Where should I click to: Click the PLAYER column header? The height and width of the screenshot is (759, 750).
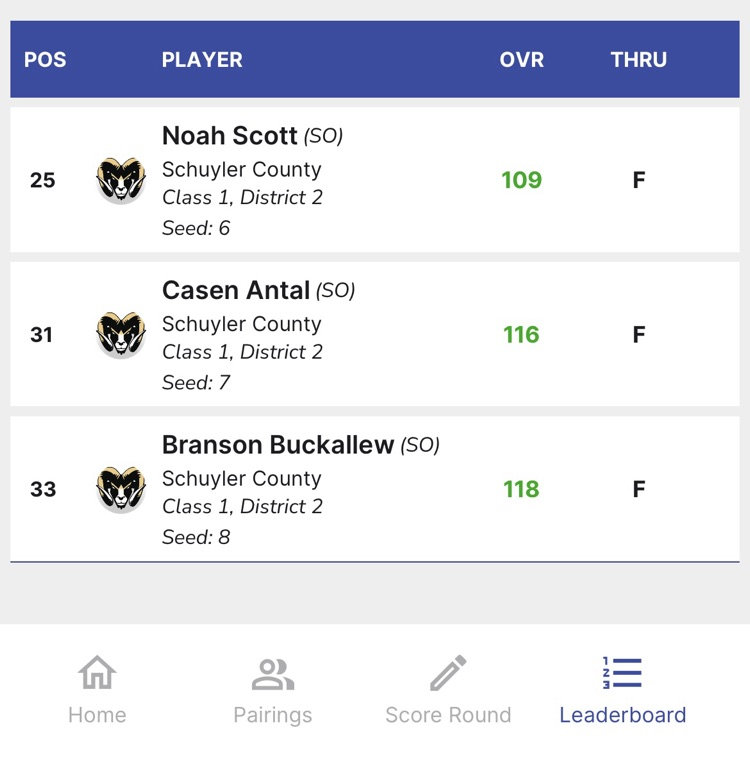202,60
